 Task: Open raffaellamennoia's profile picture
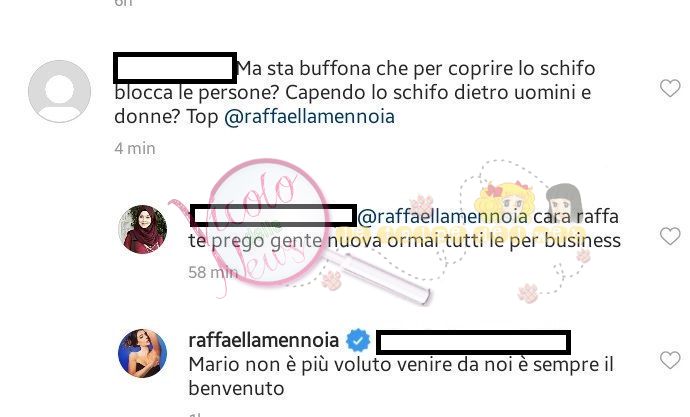click(143, 353)
